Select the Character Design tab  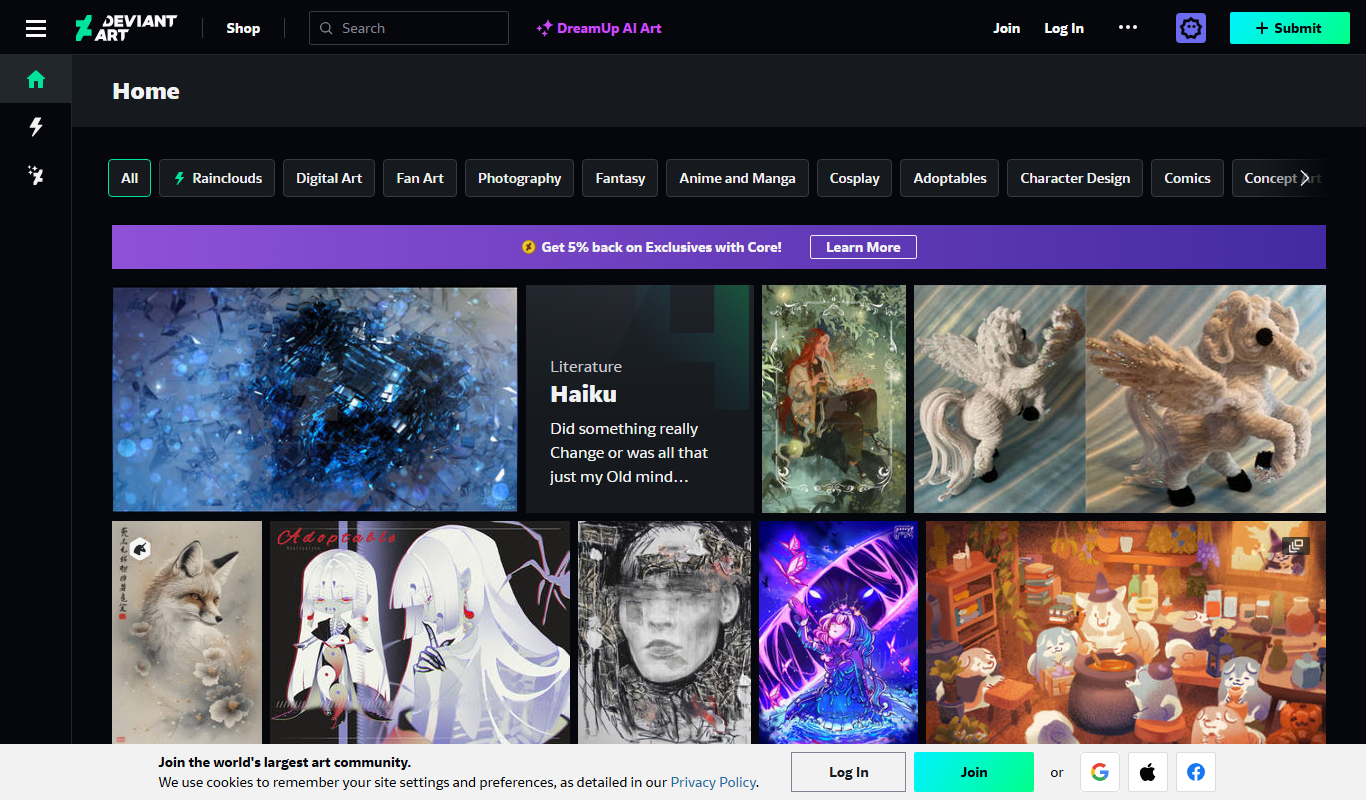click(x=1075, y=178)
